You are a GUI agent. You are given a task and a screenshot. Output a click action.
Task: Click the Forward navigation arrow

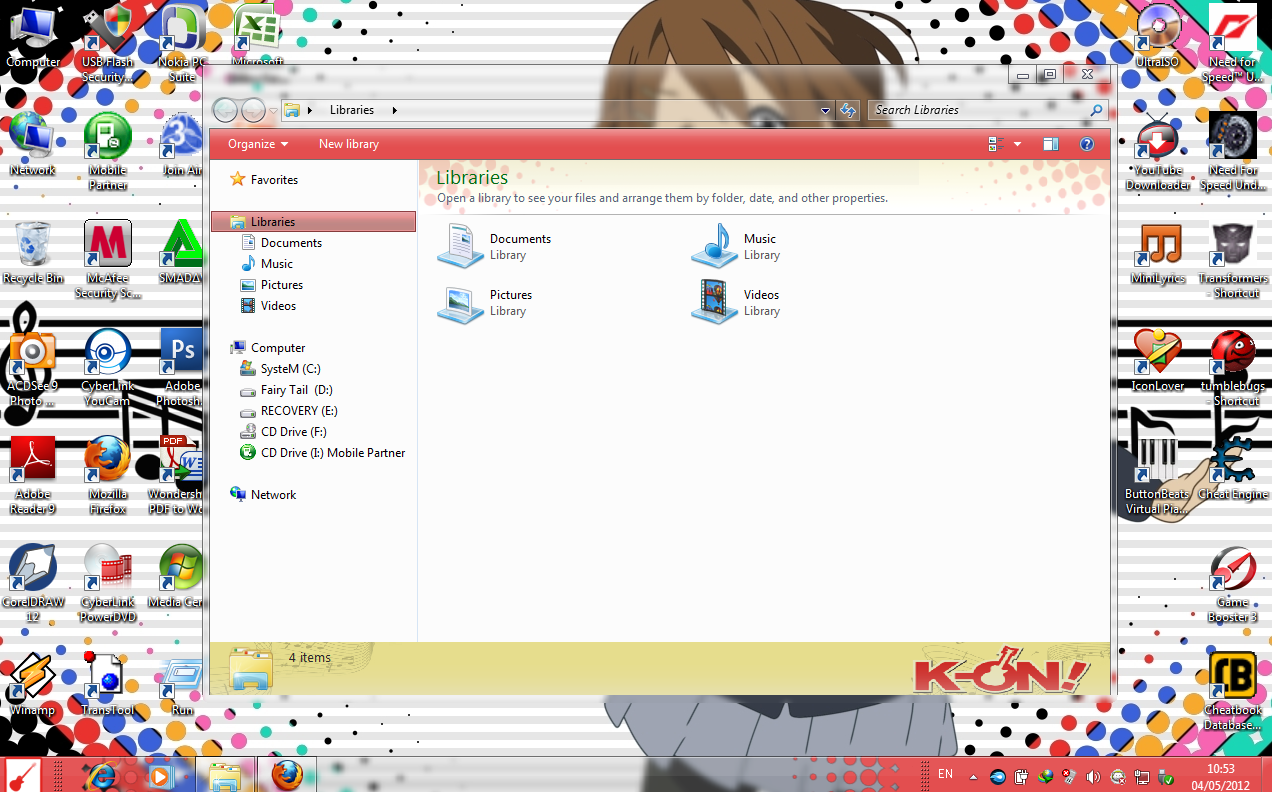(253, 110)
